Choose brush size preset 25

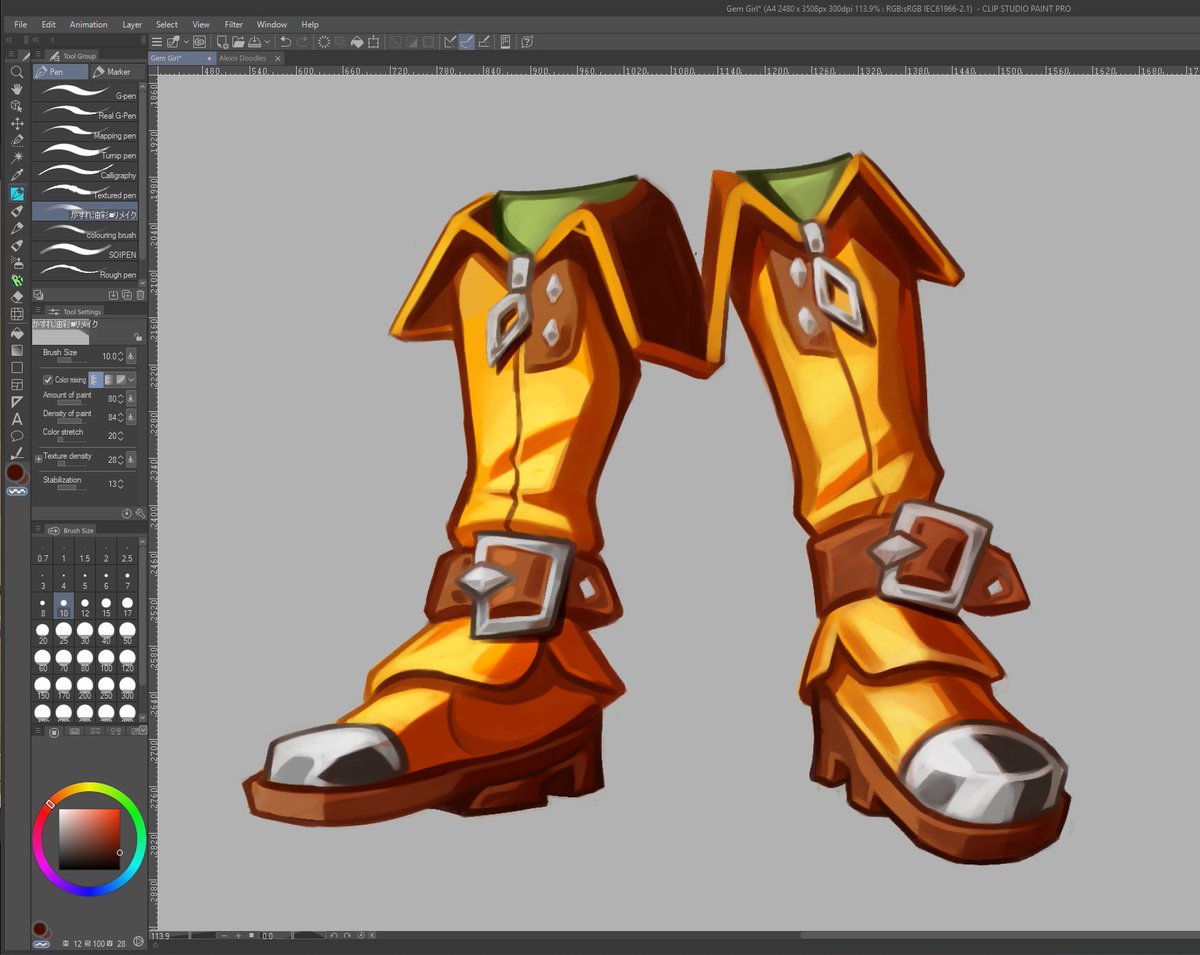pos(64,633)
